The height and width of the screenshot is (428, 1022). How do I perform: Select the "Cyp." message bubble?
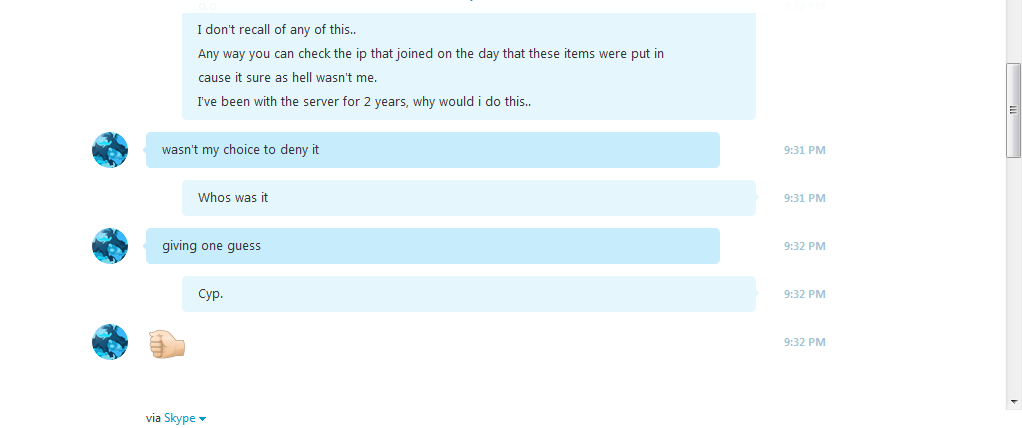469,294
